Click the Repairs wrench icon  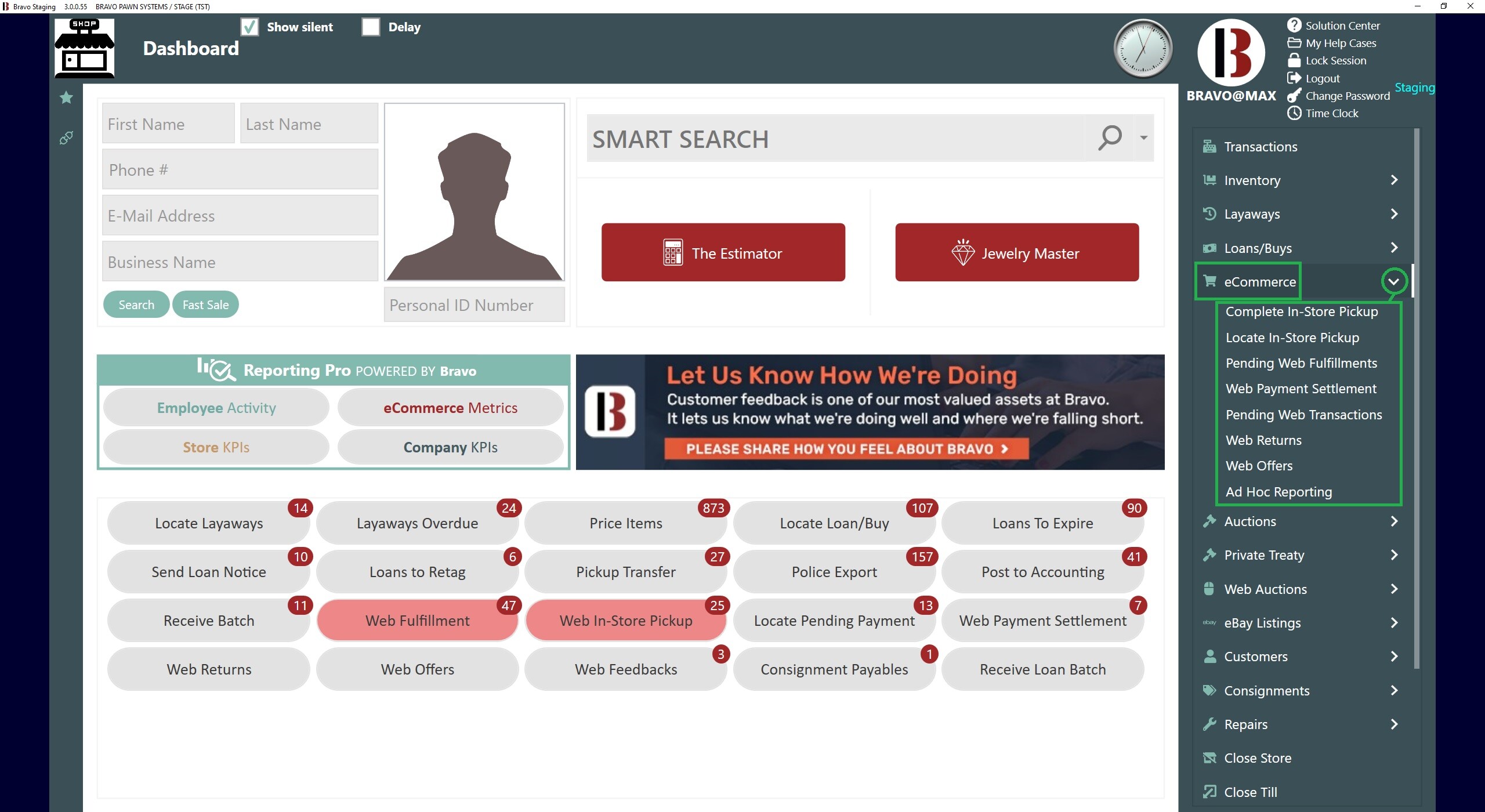tap(1209, 724)
